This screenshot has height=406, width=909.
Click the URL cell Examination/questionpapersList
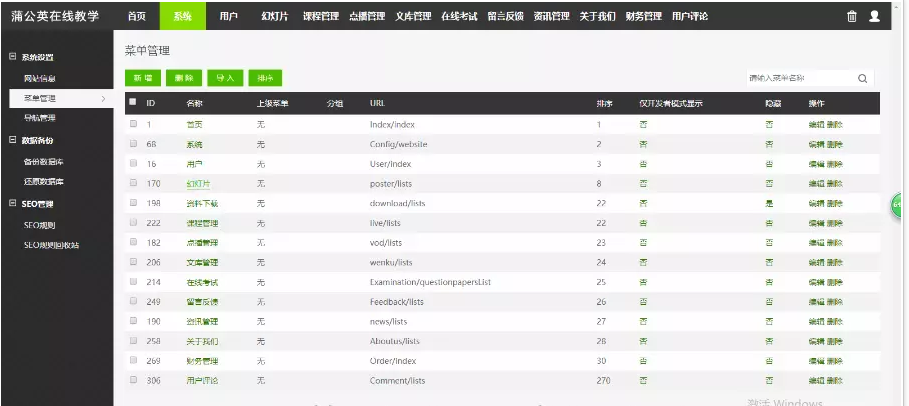[430, 282]
